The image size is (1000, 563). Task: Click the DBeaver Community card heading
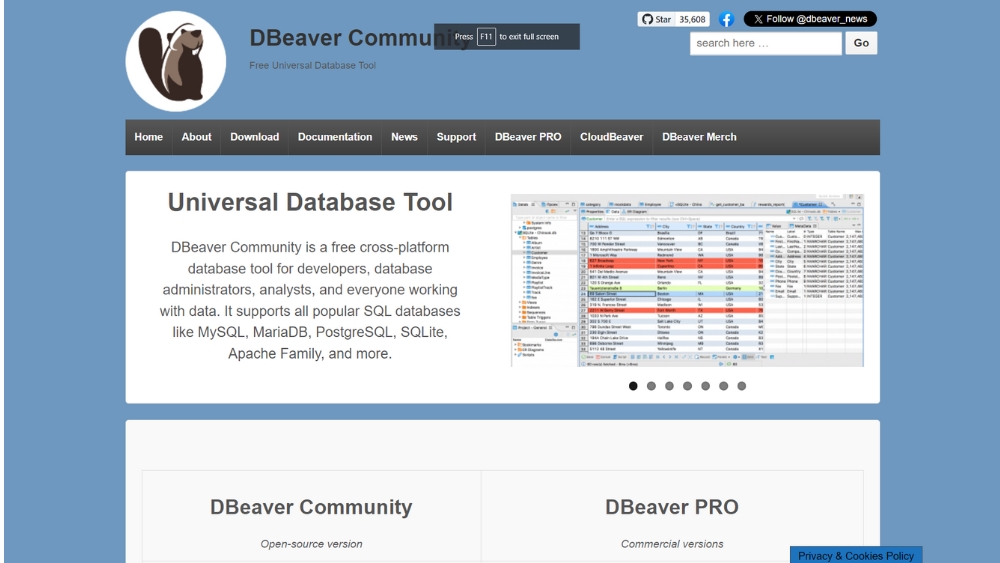pos(311,507)
